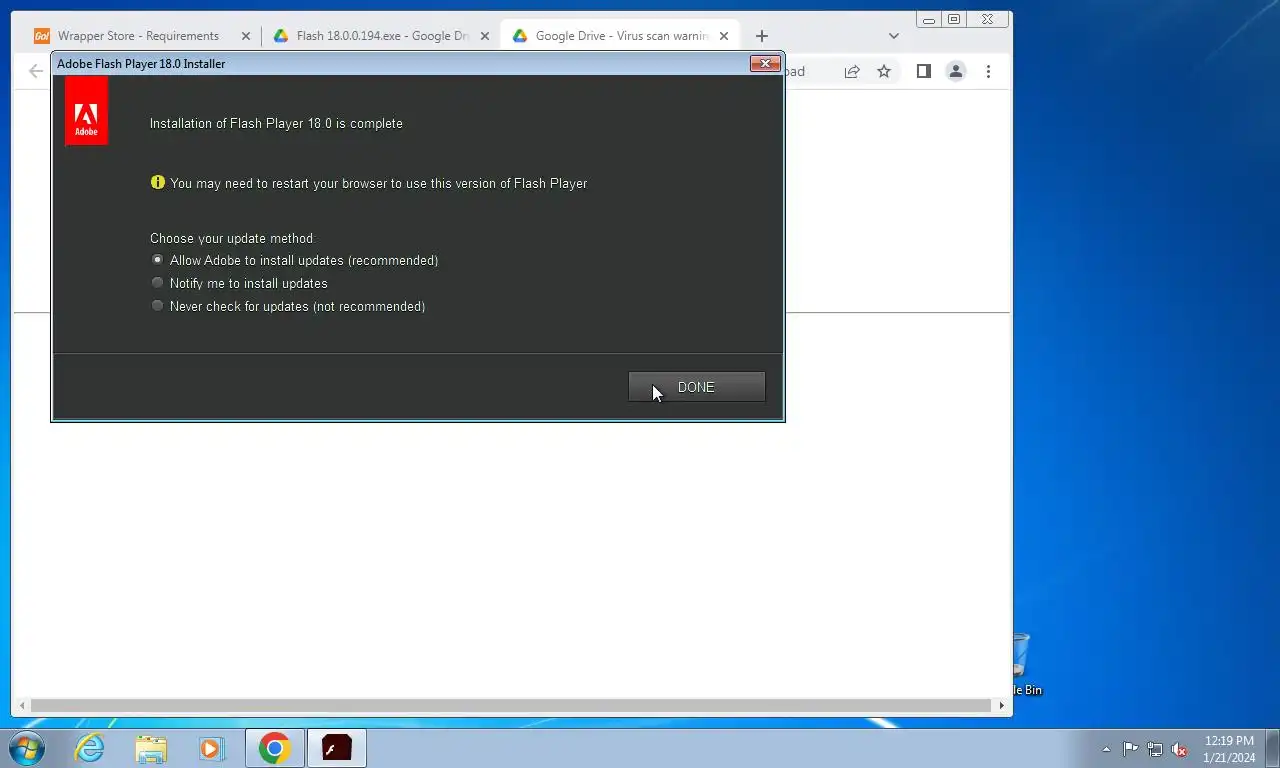Switch to Flash 18.0.0.194.exe Google Drive tab

tap(383, 36)
